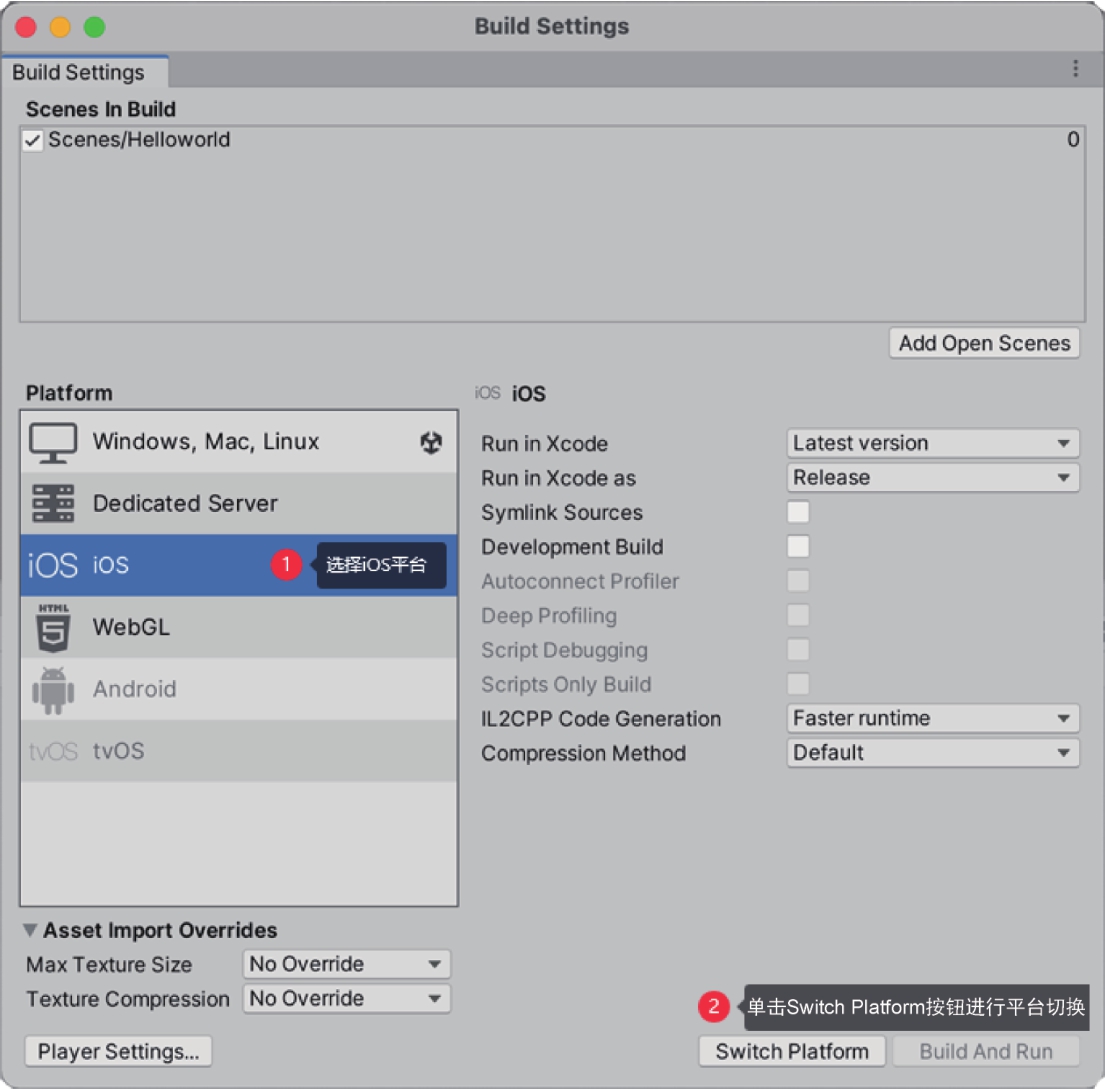Click the Switch Platform button

click(792, 1051)
